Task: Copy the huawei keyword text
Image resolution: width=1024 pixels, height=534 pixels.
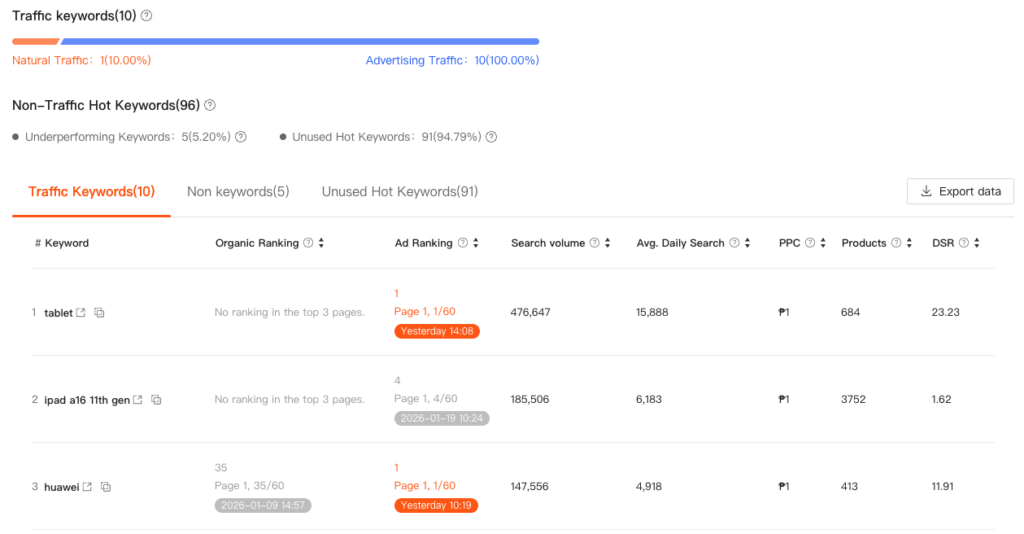Action: click(105, 487)
